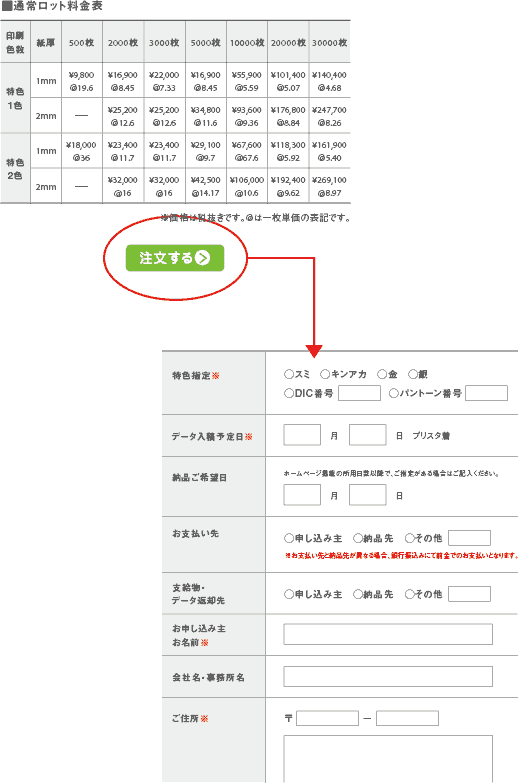Viewport: 518px width, 783px height.
Task: Choose the 銀 (silver) color radio button
Action: (x=413, y=374)
